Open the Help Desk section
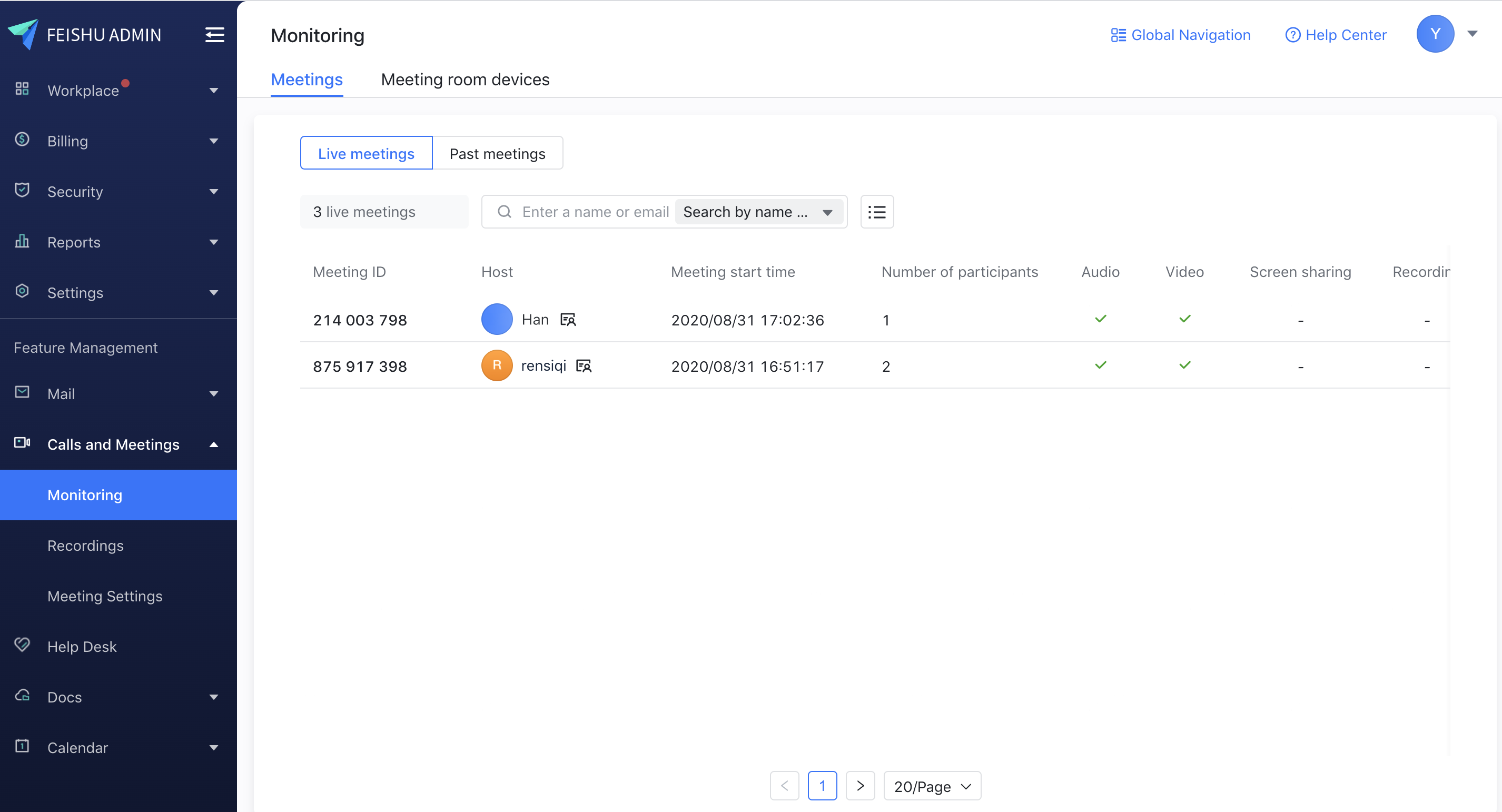Image resolution: width=1502 pixels, height=812 pixels. (x=82, y=647)
